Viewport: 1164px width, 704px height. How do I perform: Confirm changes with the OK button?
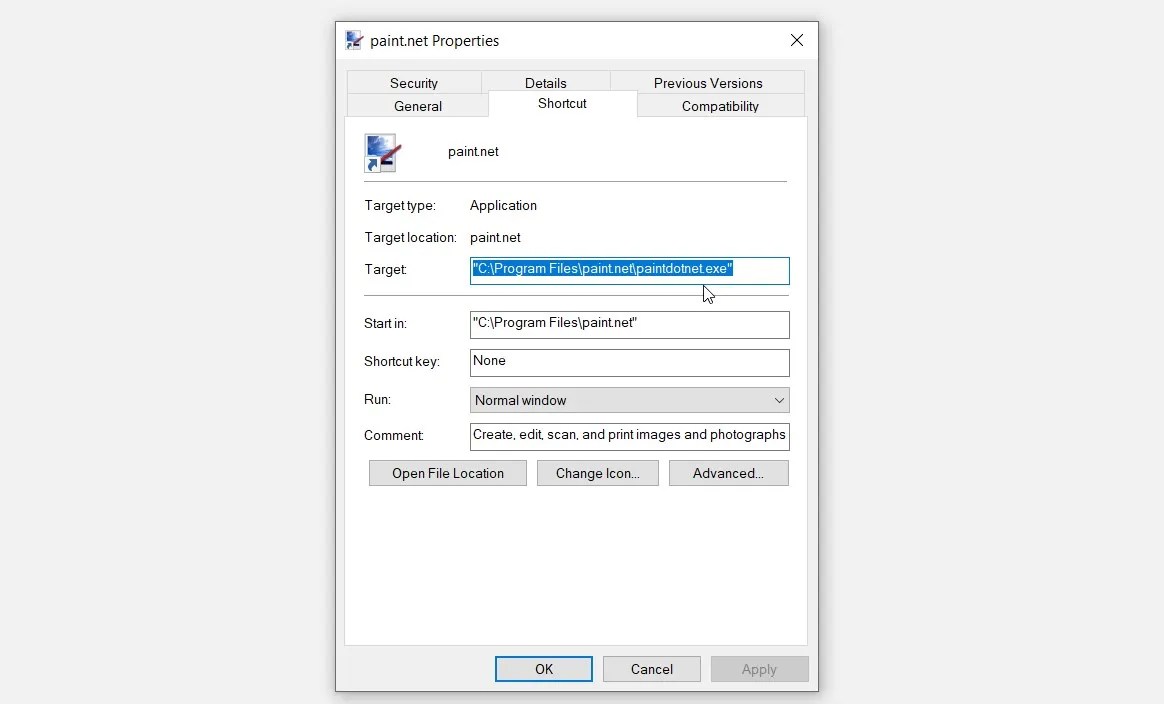click(x=543, y=669)
